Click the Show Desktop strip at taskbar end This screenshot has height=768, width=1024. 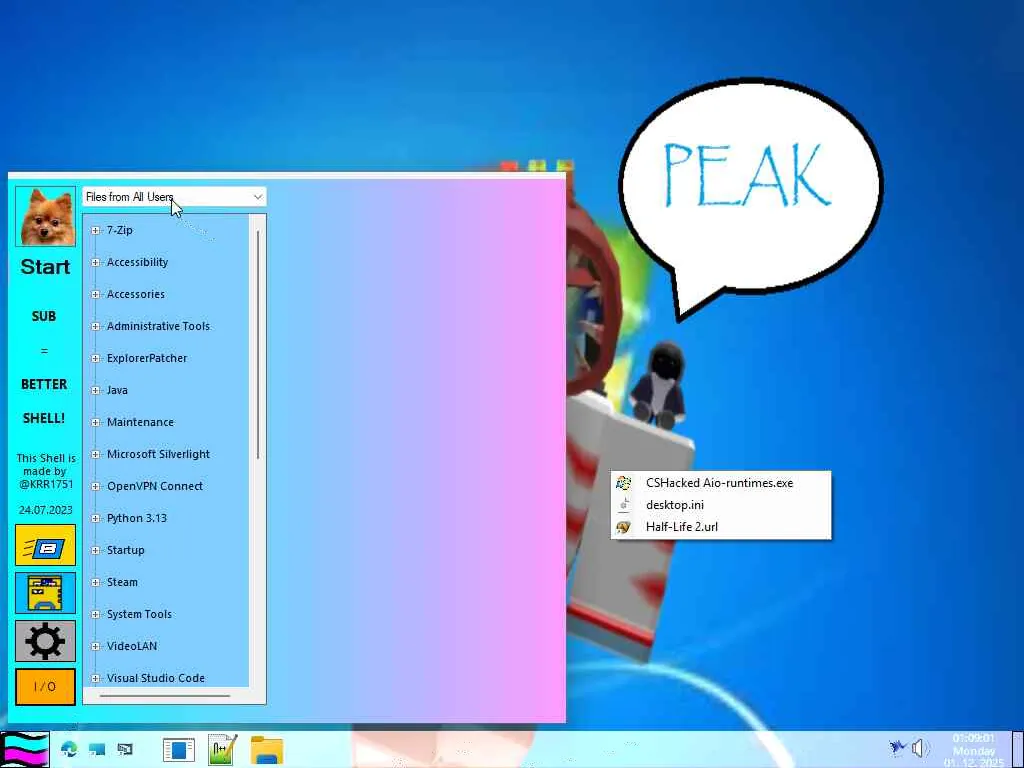(1018, 750)
